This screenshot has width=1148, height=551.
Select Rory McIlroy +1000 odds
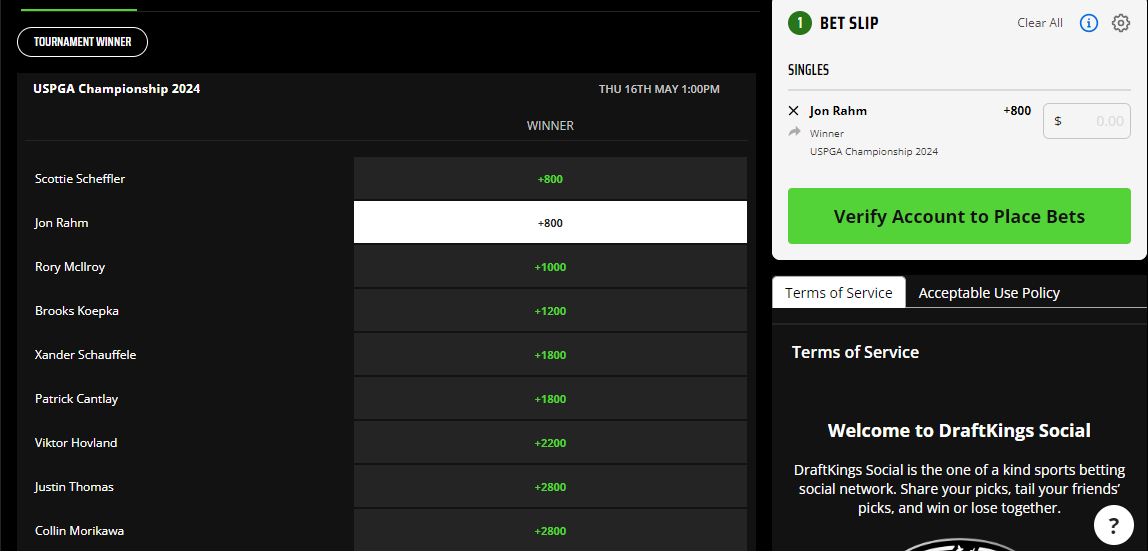(550, 266)
